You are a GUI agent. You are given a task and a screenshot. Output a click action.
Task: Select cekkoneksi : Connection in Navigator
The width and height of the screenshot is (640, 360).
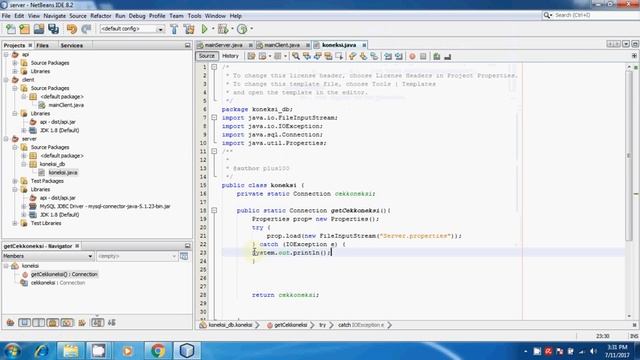click(x=58, y=282)
